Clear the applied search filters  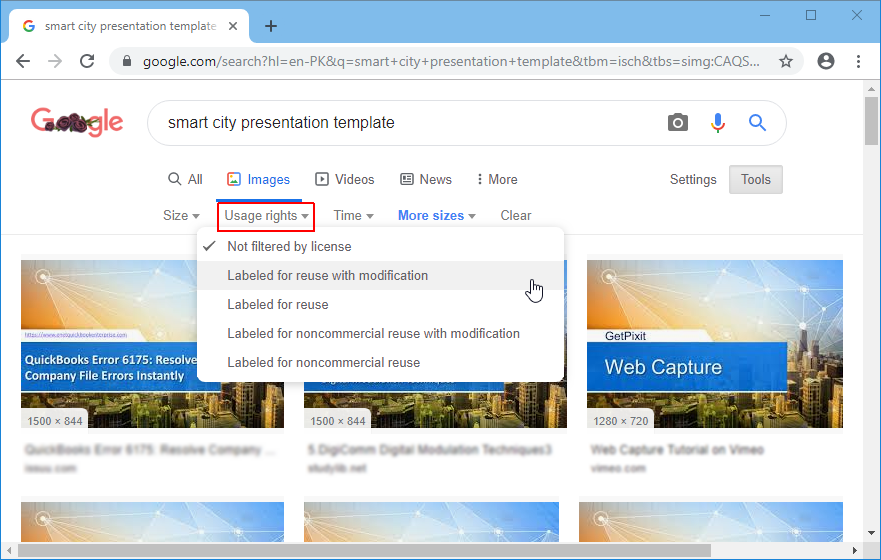click(515, 216)
